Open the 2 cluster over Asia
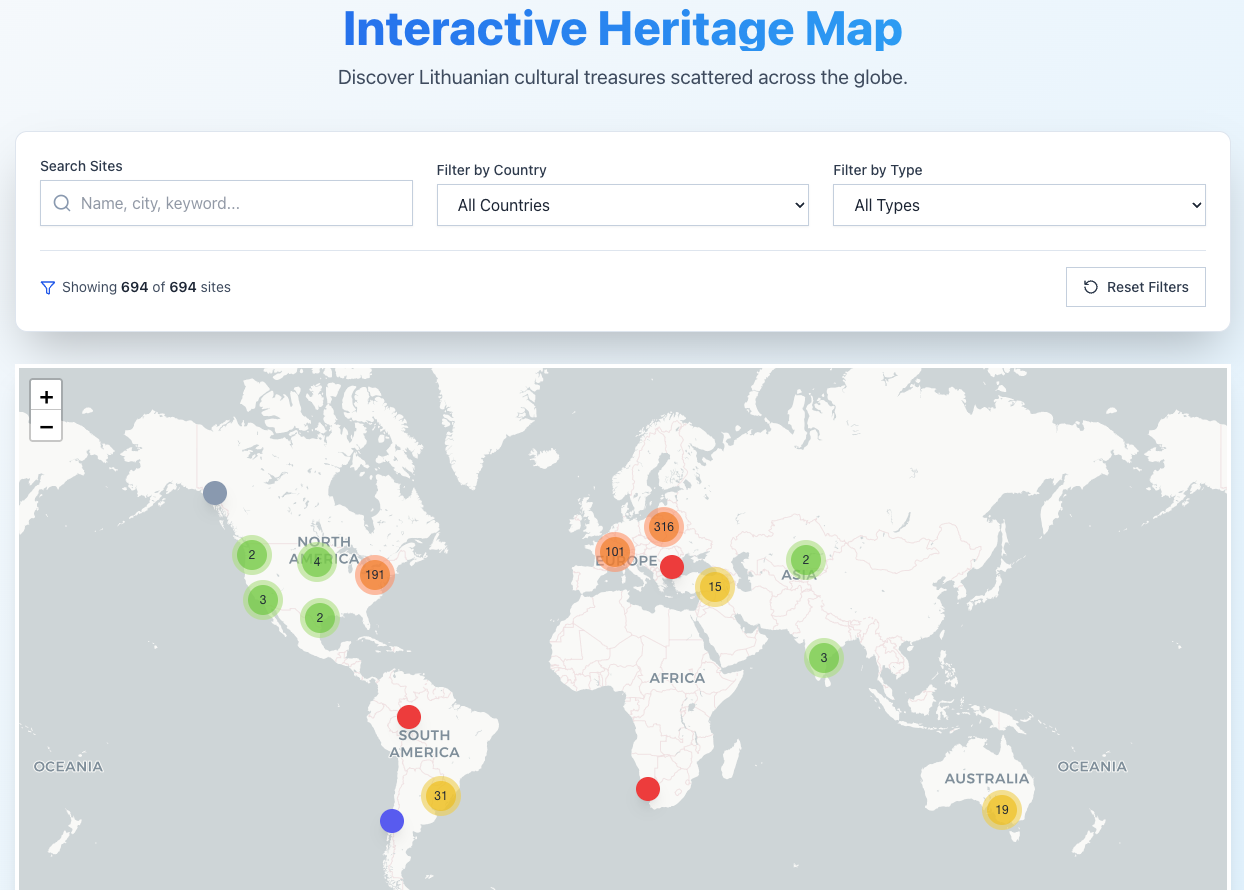The image size is (1244, 890). pyautogui.click(x=805, y=560)
